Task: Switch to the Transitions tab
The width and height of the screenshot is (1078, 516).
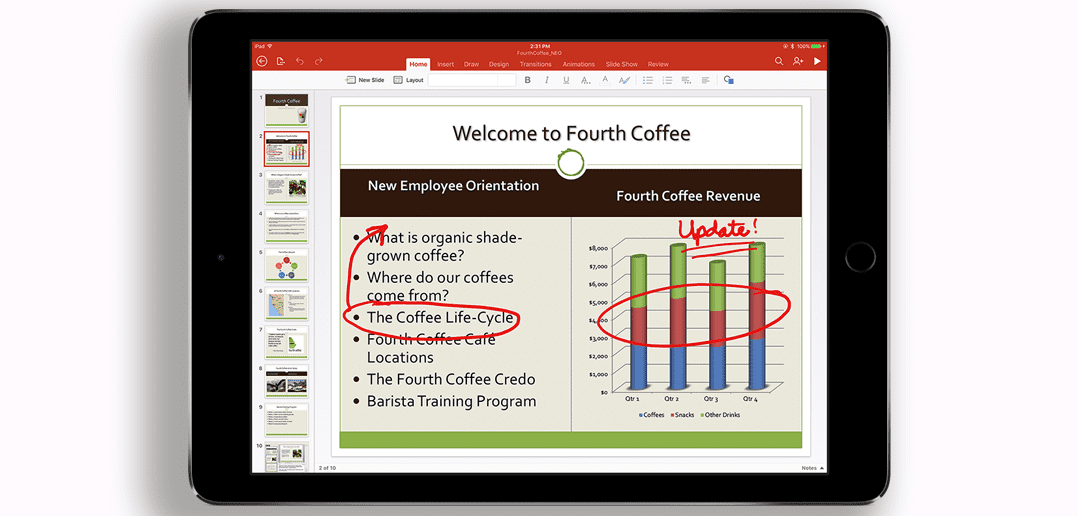Action: 536,64
